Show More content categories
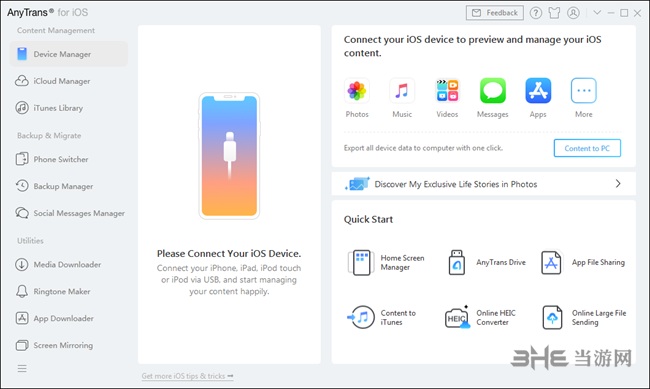Screen dimensions: 650x389 [584, 90]
